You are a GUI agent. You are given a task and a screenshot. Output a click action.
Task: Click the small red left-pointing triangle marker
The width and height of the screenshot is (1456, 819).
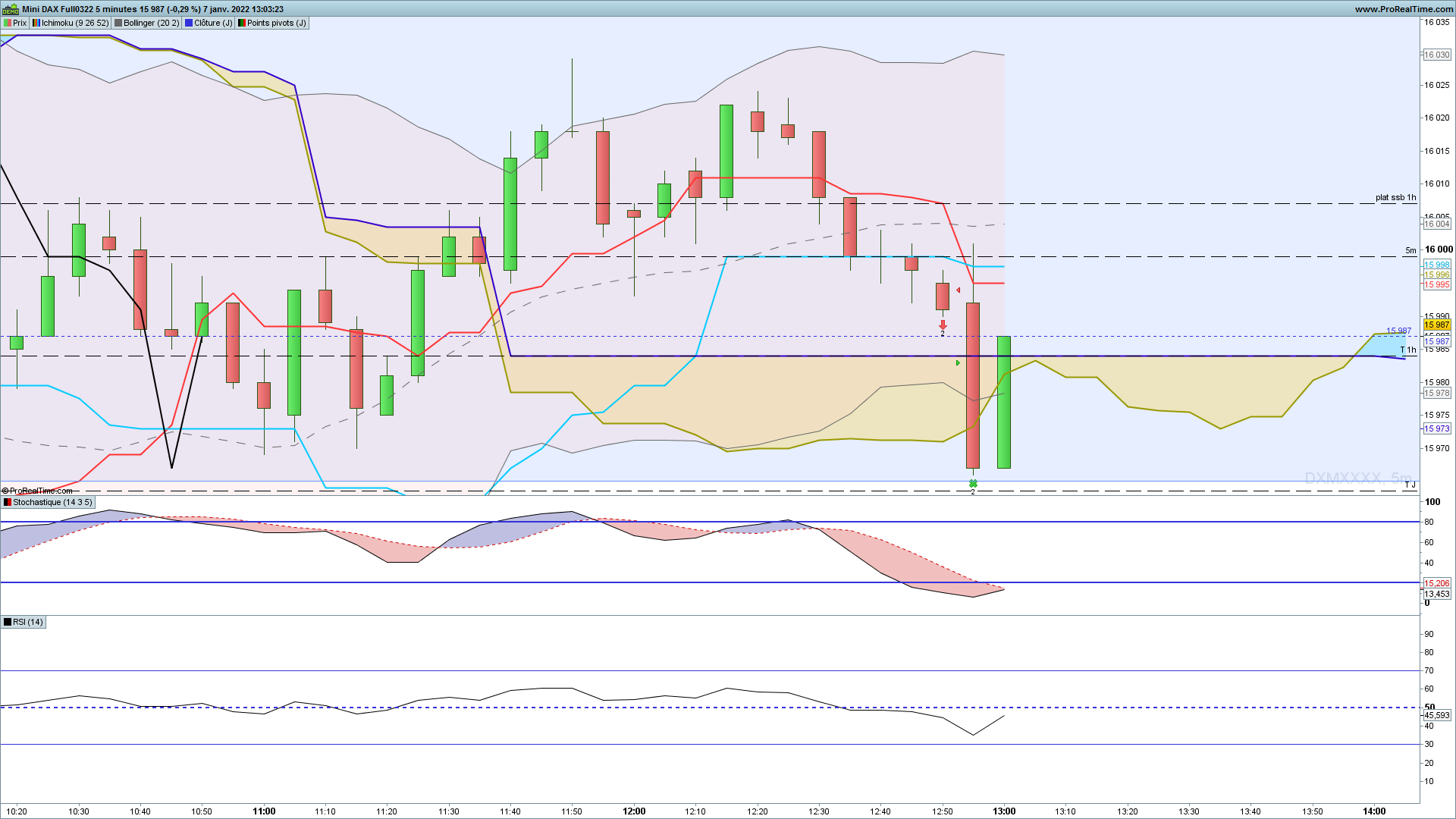point(959,290)
